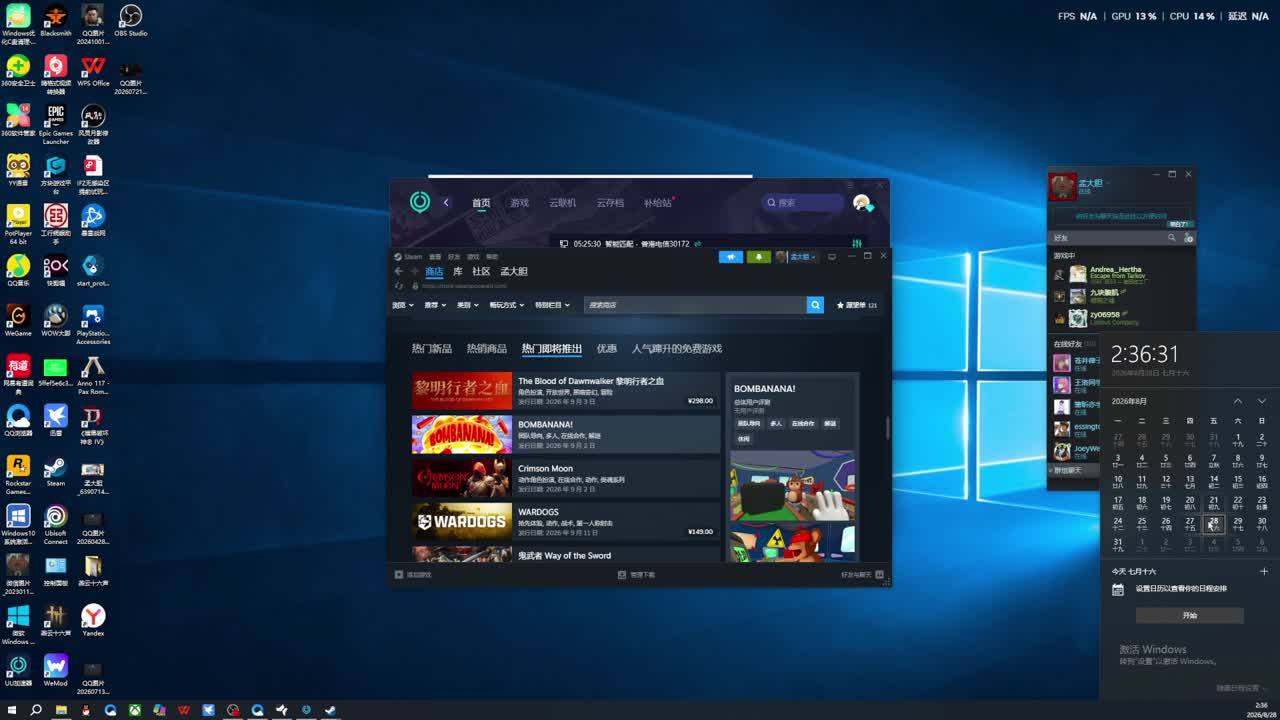Click accelerator window search box
Viewport: 1280px width, 720px height.
(x=804, y=202)
